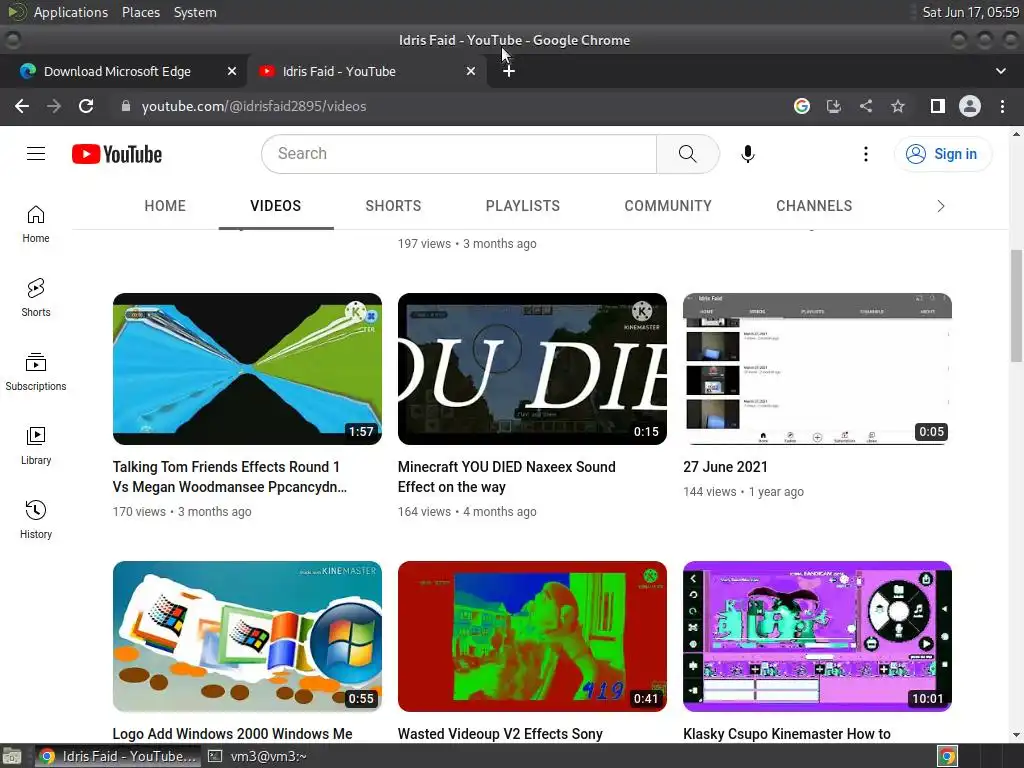Open Chrome three-dot menu
The image size is (1024, 768).
(1002, 106)
